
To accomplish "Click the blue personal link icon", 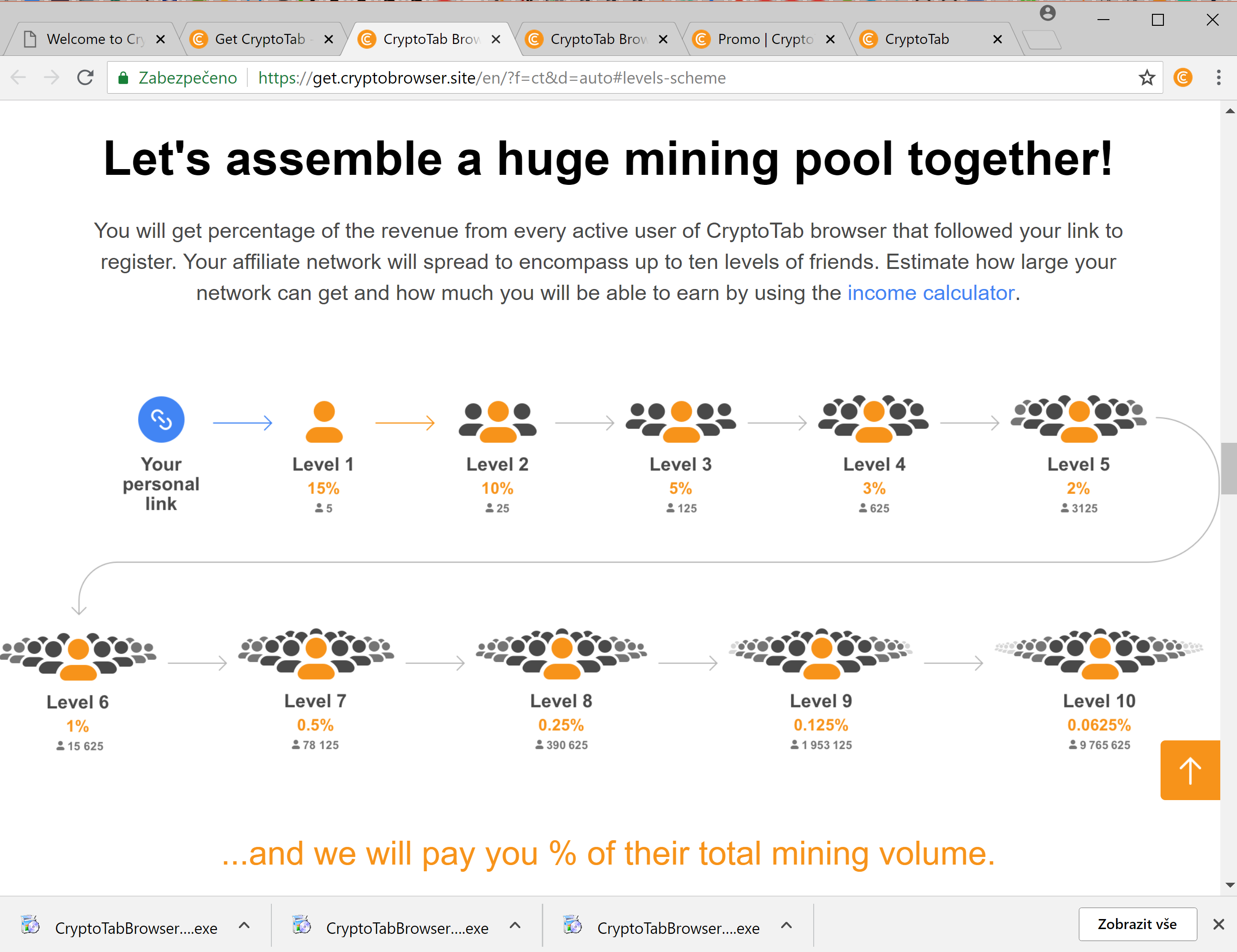I will 161,420.
